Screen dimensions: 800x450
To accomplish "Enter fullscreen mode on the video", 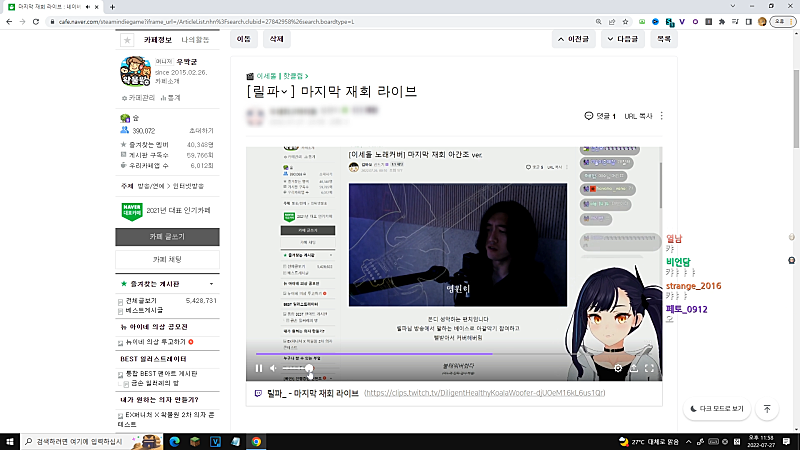I will (649, 368).
